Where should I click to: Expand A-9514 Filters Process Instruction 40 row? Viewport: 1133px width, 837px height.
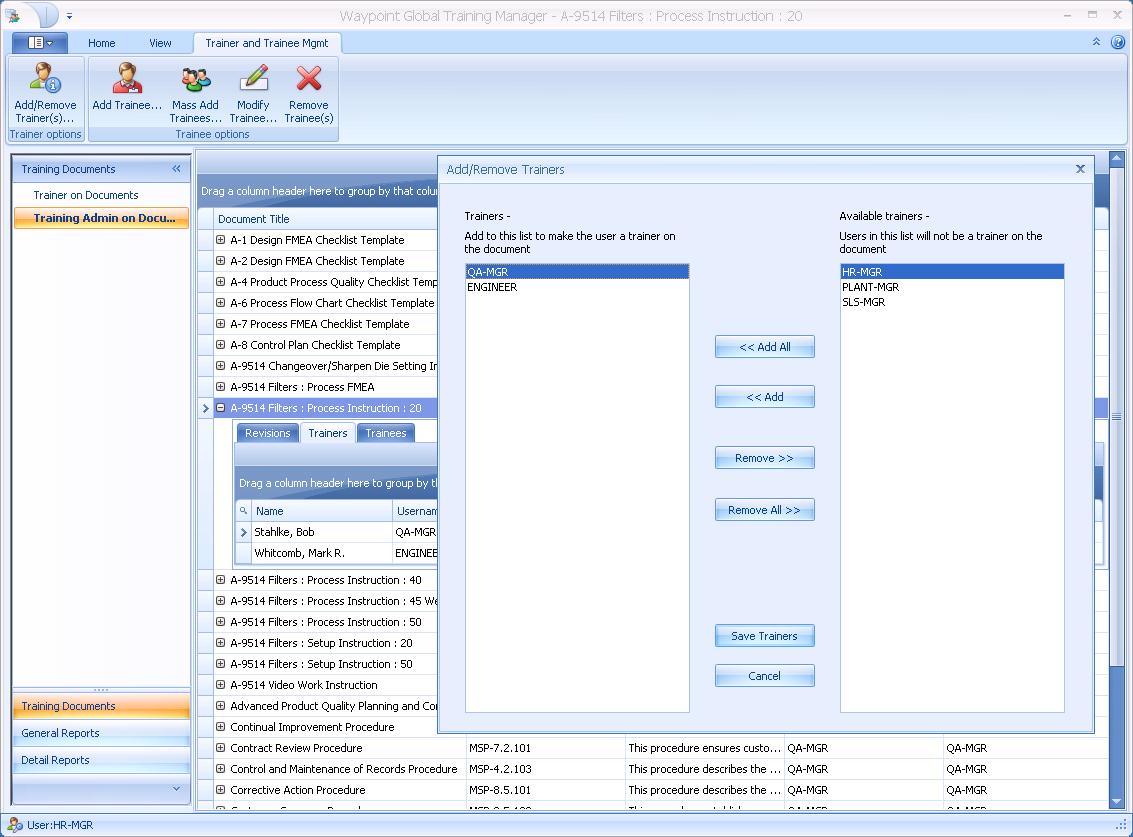pos(220,579)
